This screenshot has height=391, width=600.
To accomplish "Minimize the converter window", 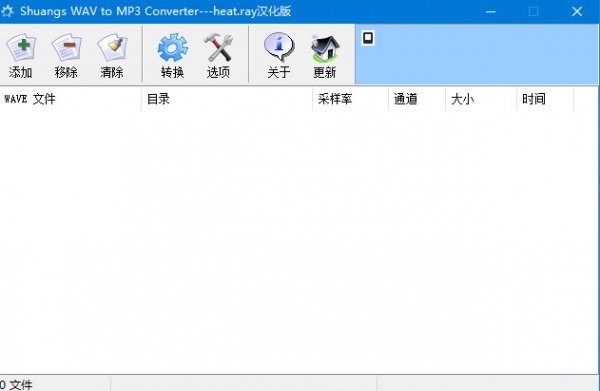I will click(x=491, y=11).
